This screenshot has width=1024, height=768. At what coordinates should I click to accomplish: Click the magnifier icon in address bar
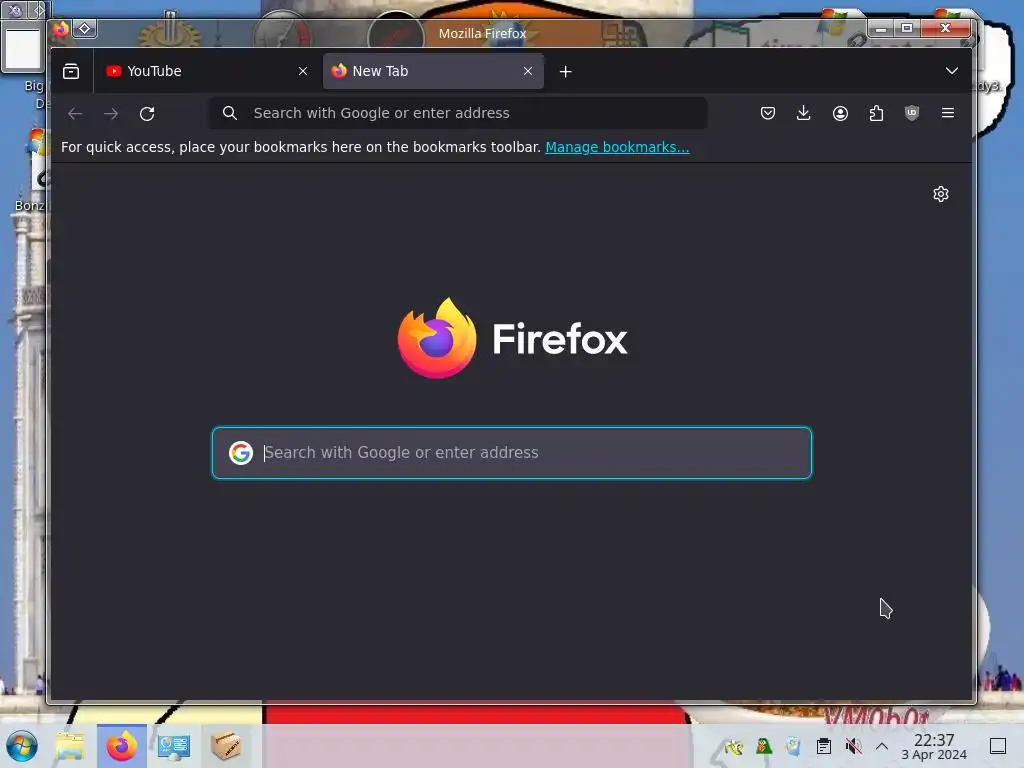229,113
